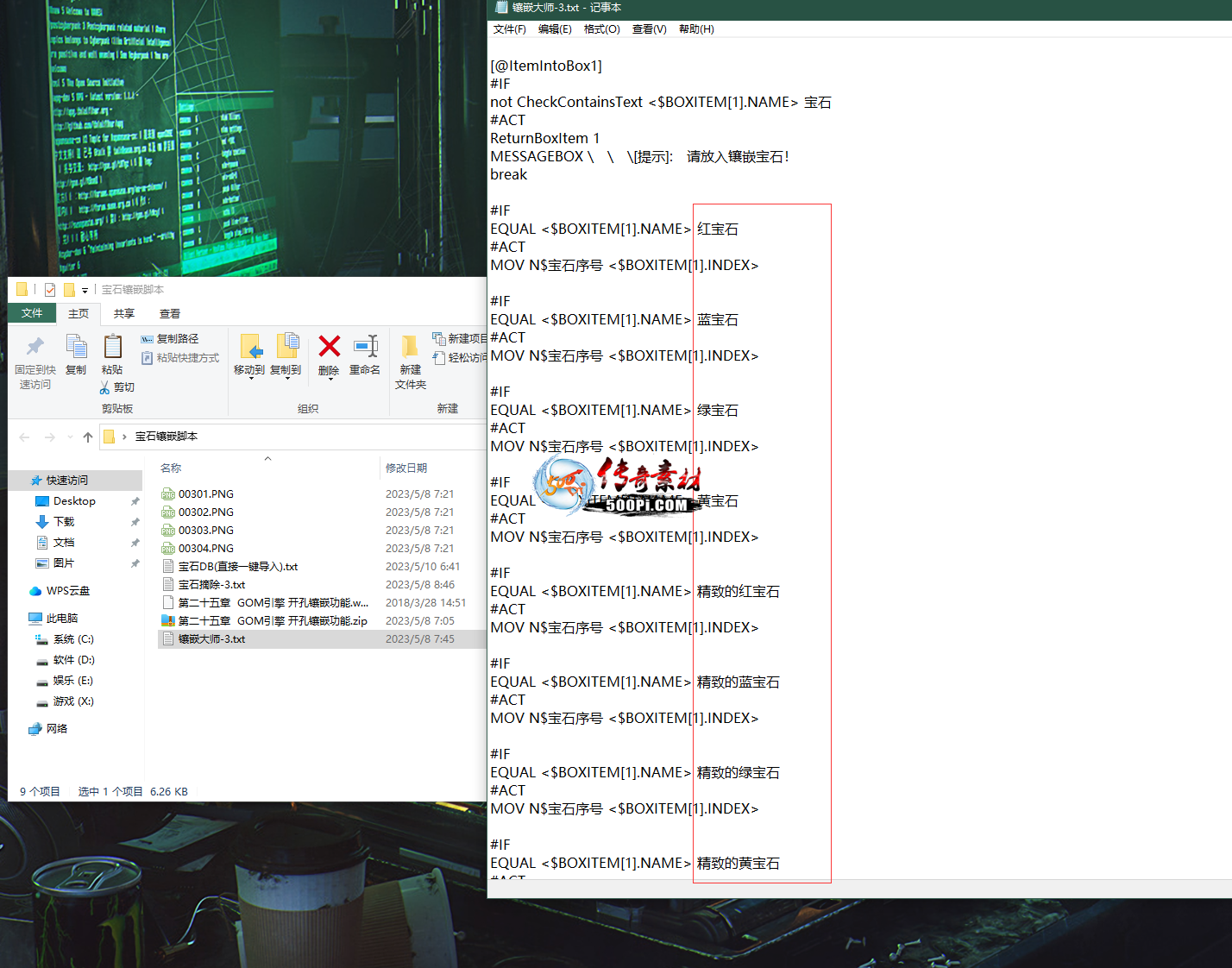This screenshot has width=1232, height=968.
Task: Select 游戏 (X:) drive
Action: tap(75, 701)
